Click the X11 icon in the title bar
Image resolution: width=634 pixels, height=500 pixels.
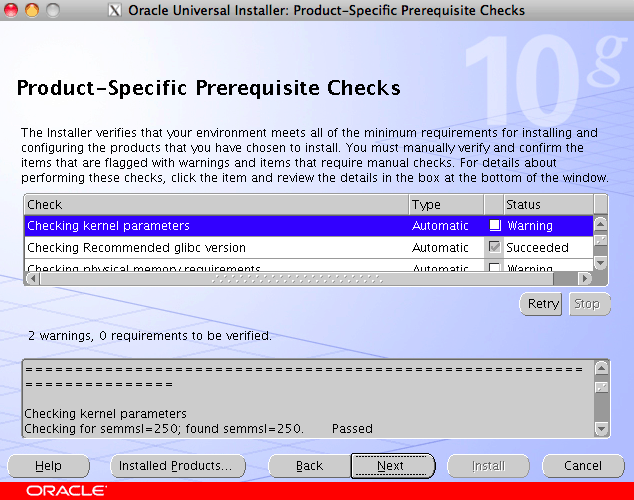115,10
